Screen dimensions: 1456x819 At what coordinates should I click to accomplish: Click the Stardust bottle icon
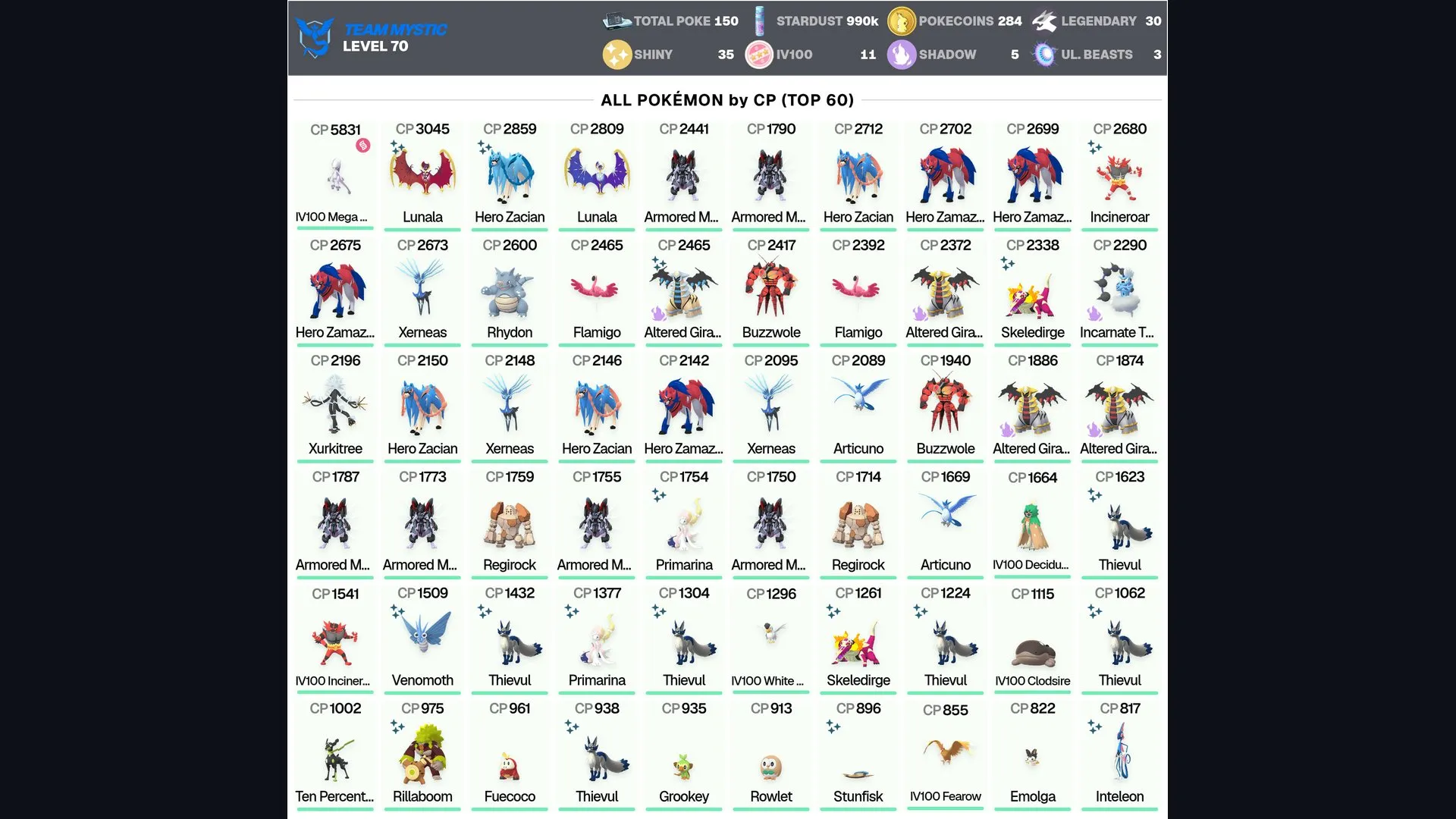(759, 21)
